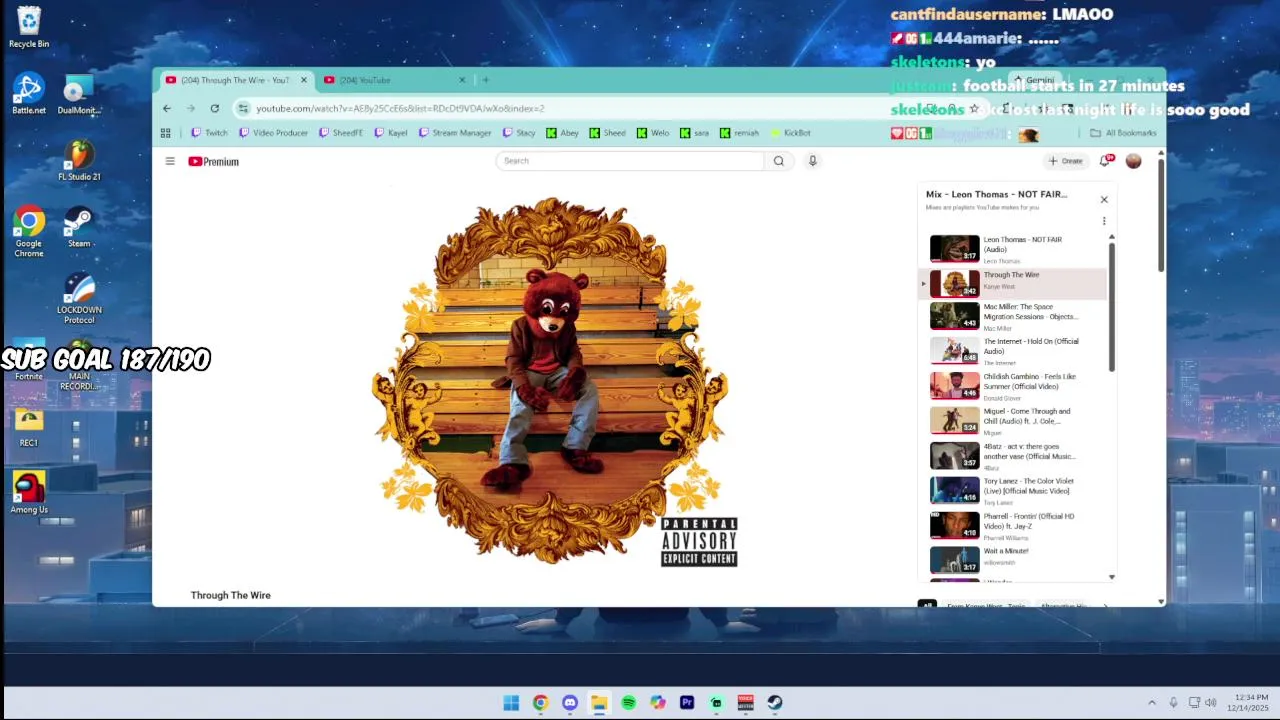Click the College Dropout album art video
The width and height of the screenshot is (1280, 720).
click(551, 381)
